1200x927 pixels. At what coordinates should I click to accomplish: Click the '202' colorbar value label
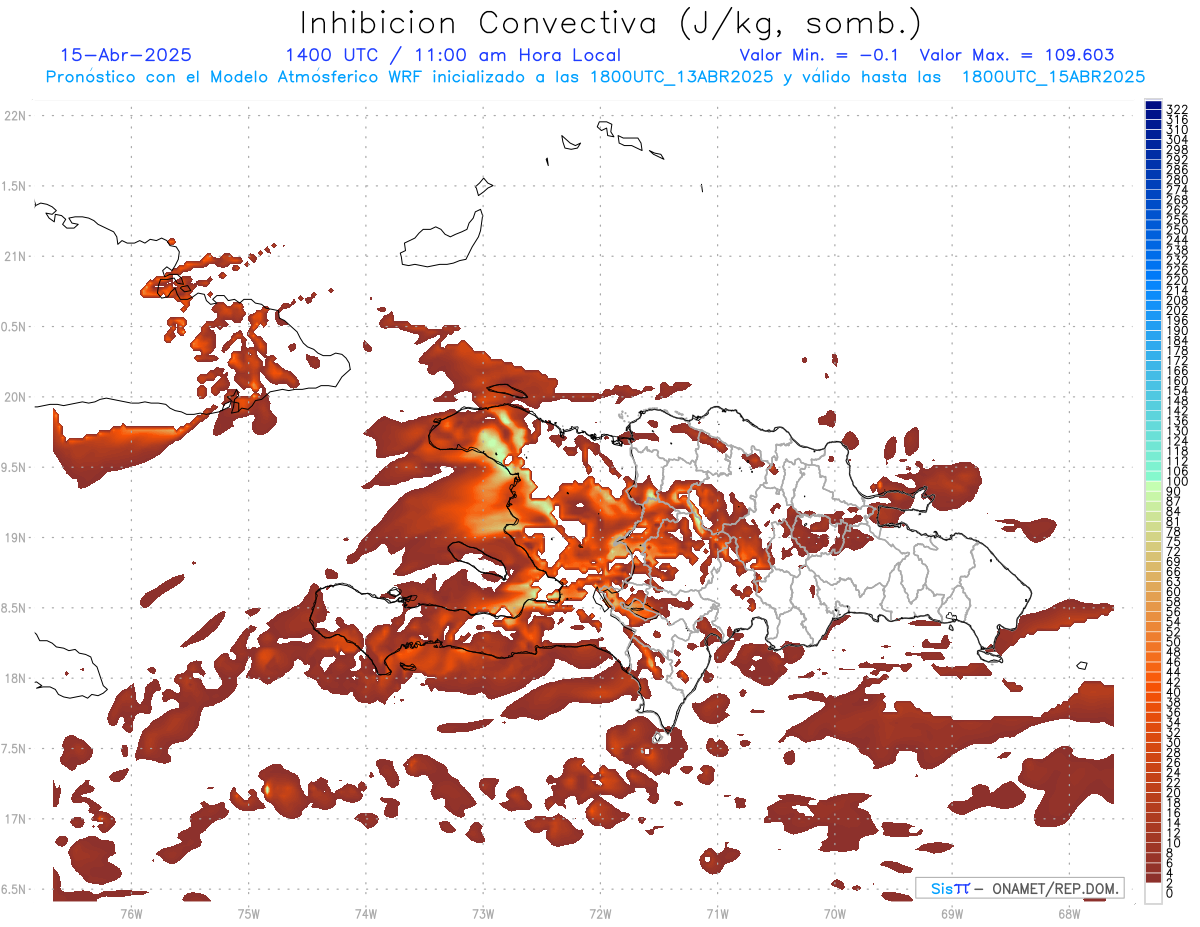click(x=1177, y=310)
